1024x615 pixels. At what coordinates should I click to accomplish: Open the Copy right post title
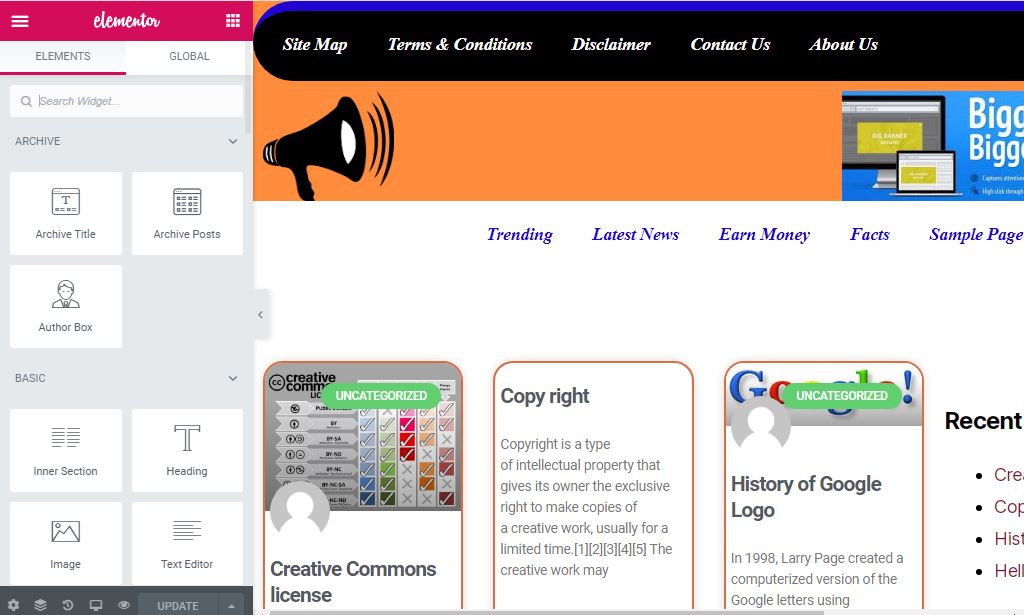pos(545,396)
